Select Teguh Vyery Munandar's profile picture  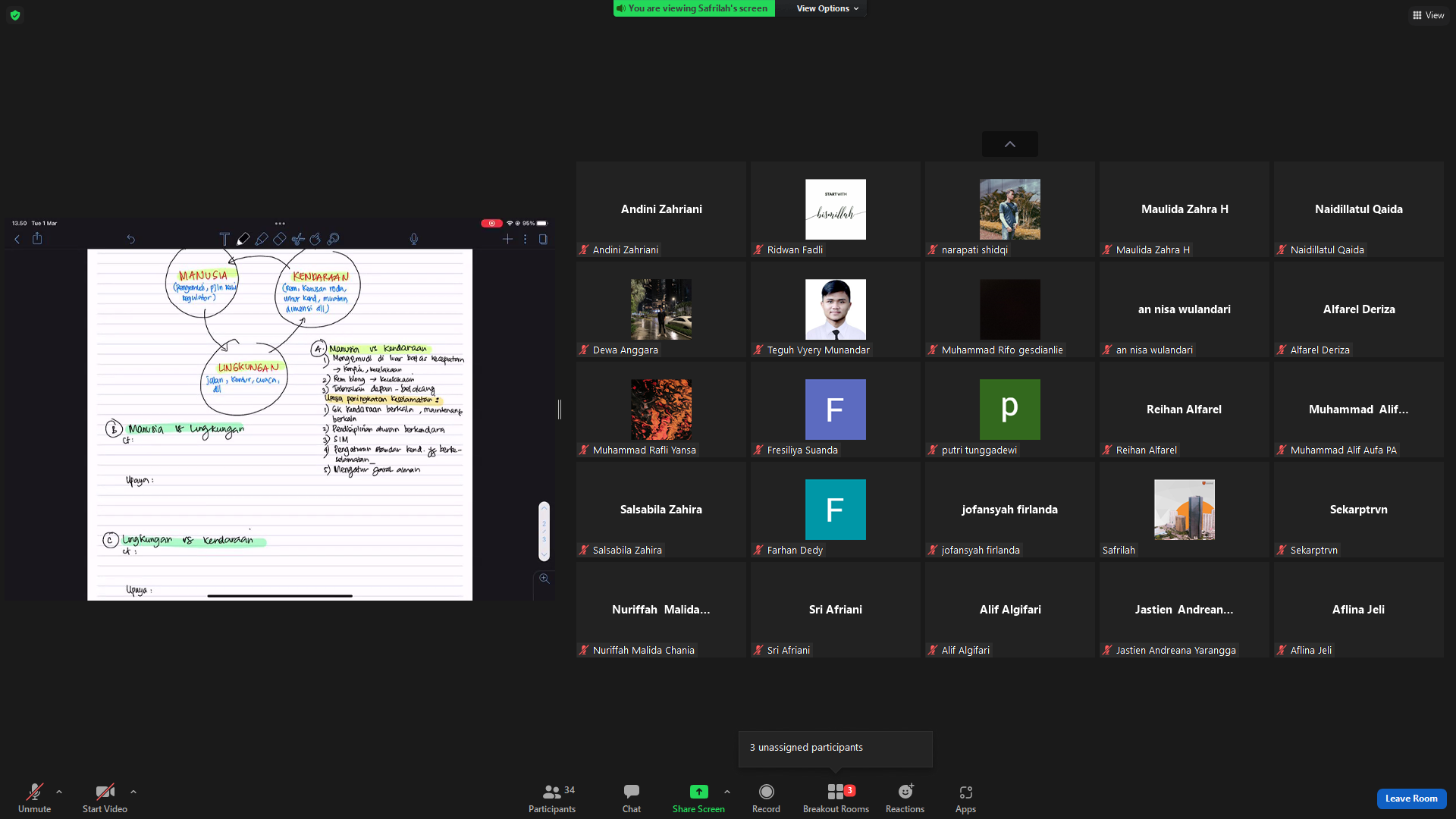click(x=836, y=309)
